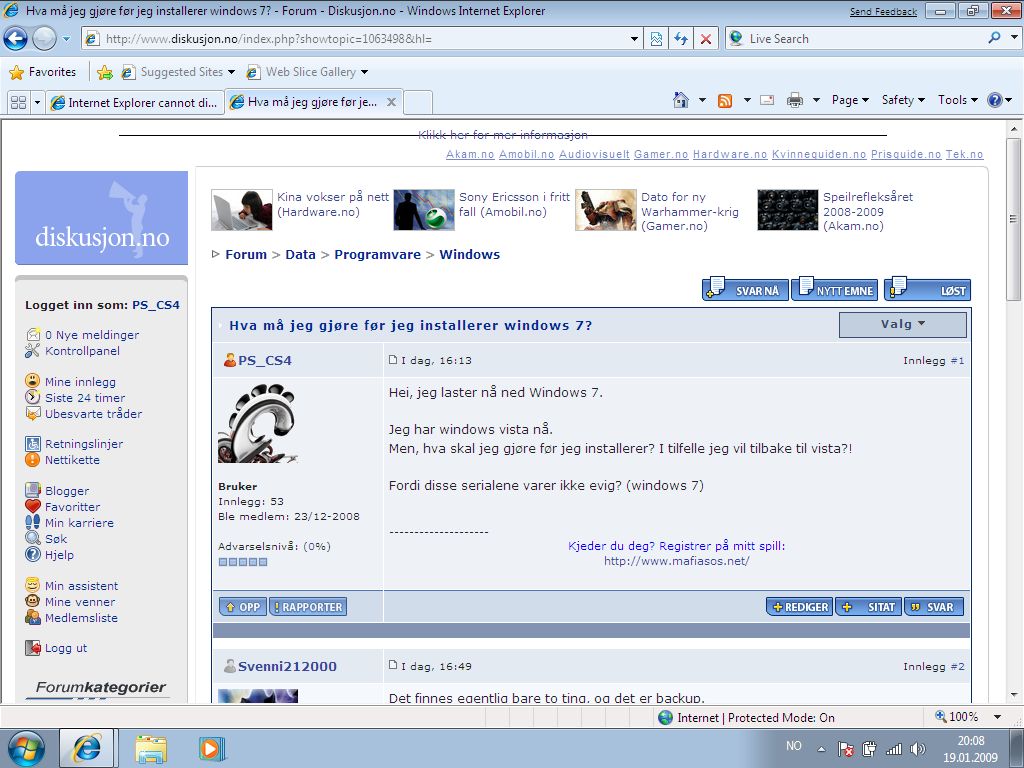Close the current forum tab
The width and height of the screenshot is (1024, 768).
[391, 102]
